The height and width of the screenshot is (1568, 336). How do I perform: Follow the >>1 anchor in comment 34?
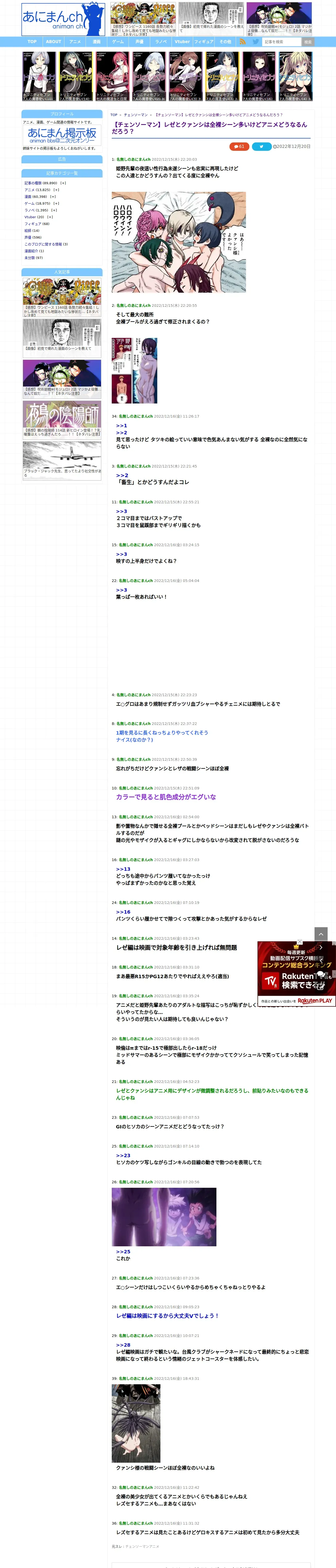(121, 425)
